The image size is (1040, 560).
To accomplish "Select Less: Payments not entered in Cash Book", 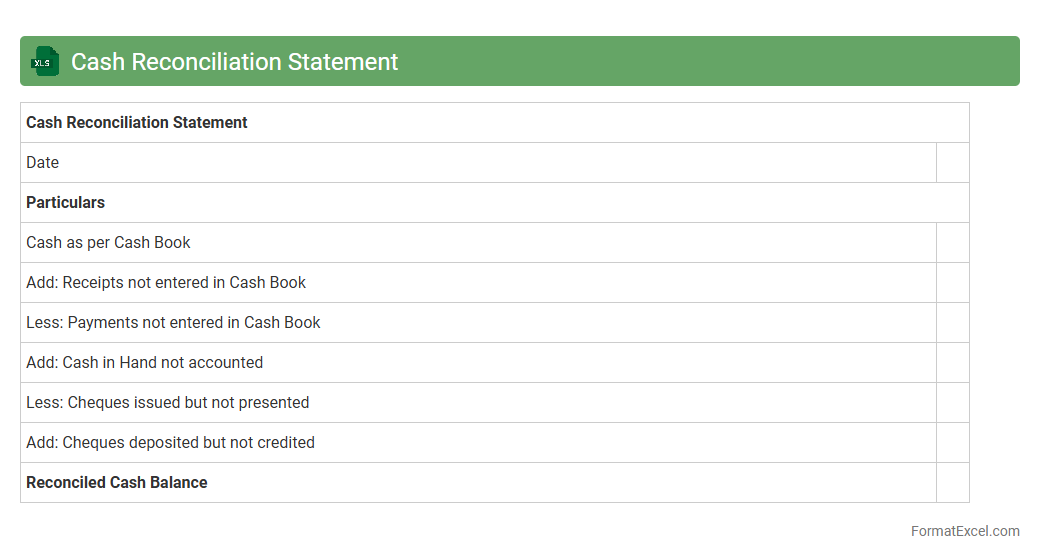I will pos(173,323).
